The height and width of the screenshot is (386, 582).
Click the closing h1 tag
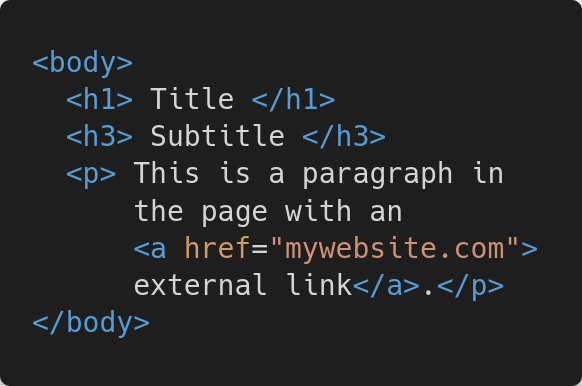(293, 99)
